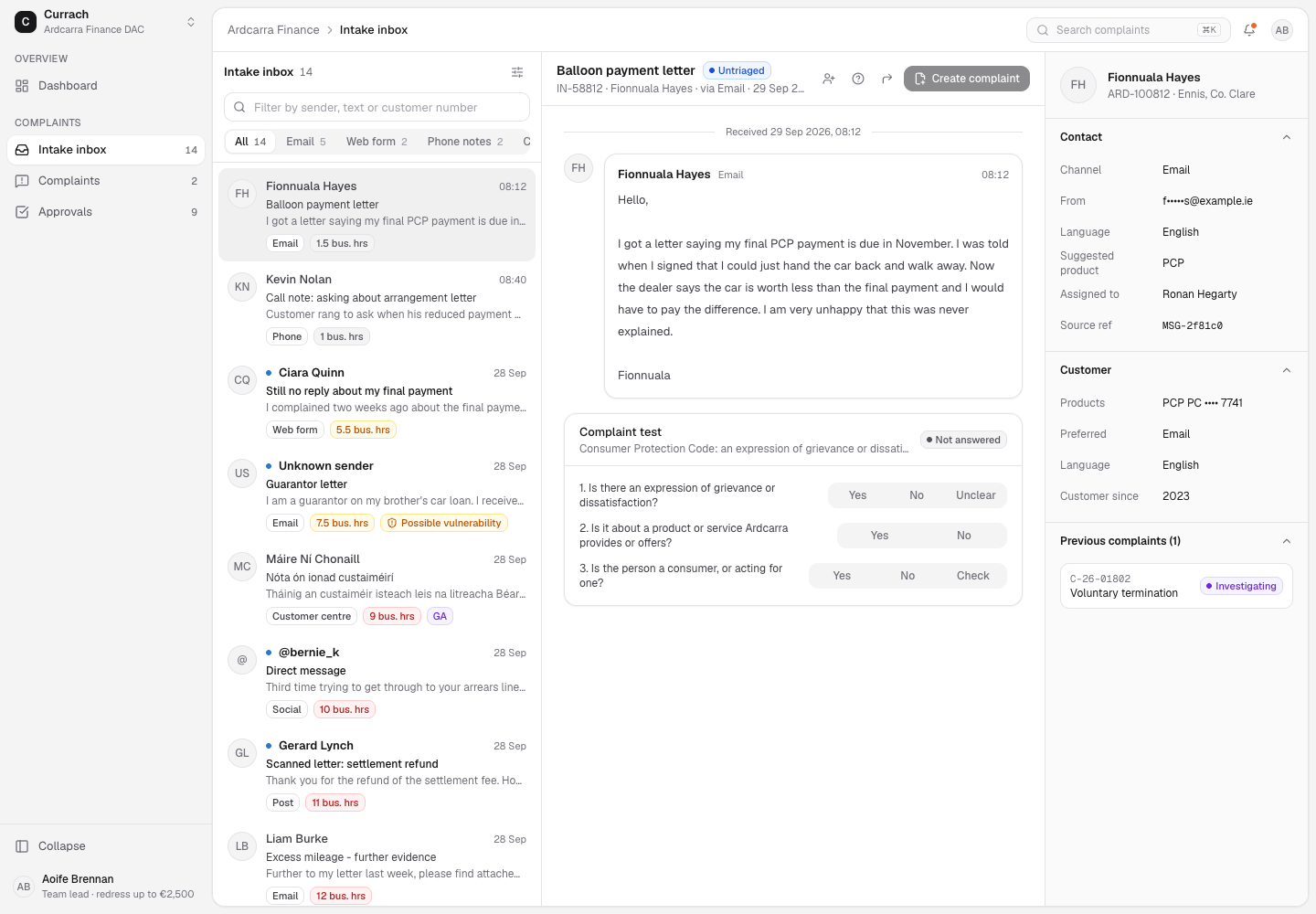Answer Yes to grievance expression question
1316x914 pixels.
coord(857,495)
